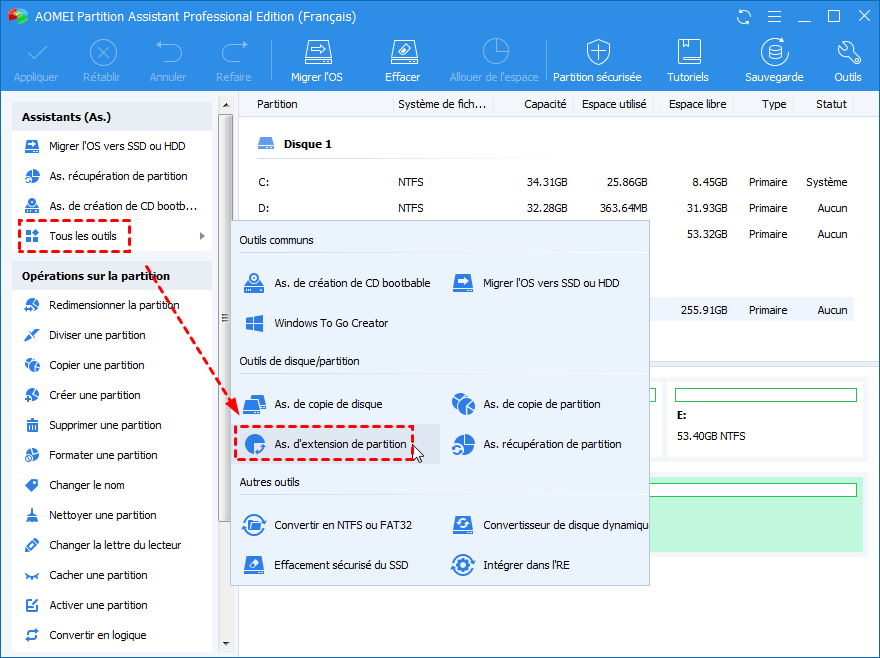The width and height of the screenshot is (880, 658).
Task: Select Formater une partition operation
Action: point(112,455)
